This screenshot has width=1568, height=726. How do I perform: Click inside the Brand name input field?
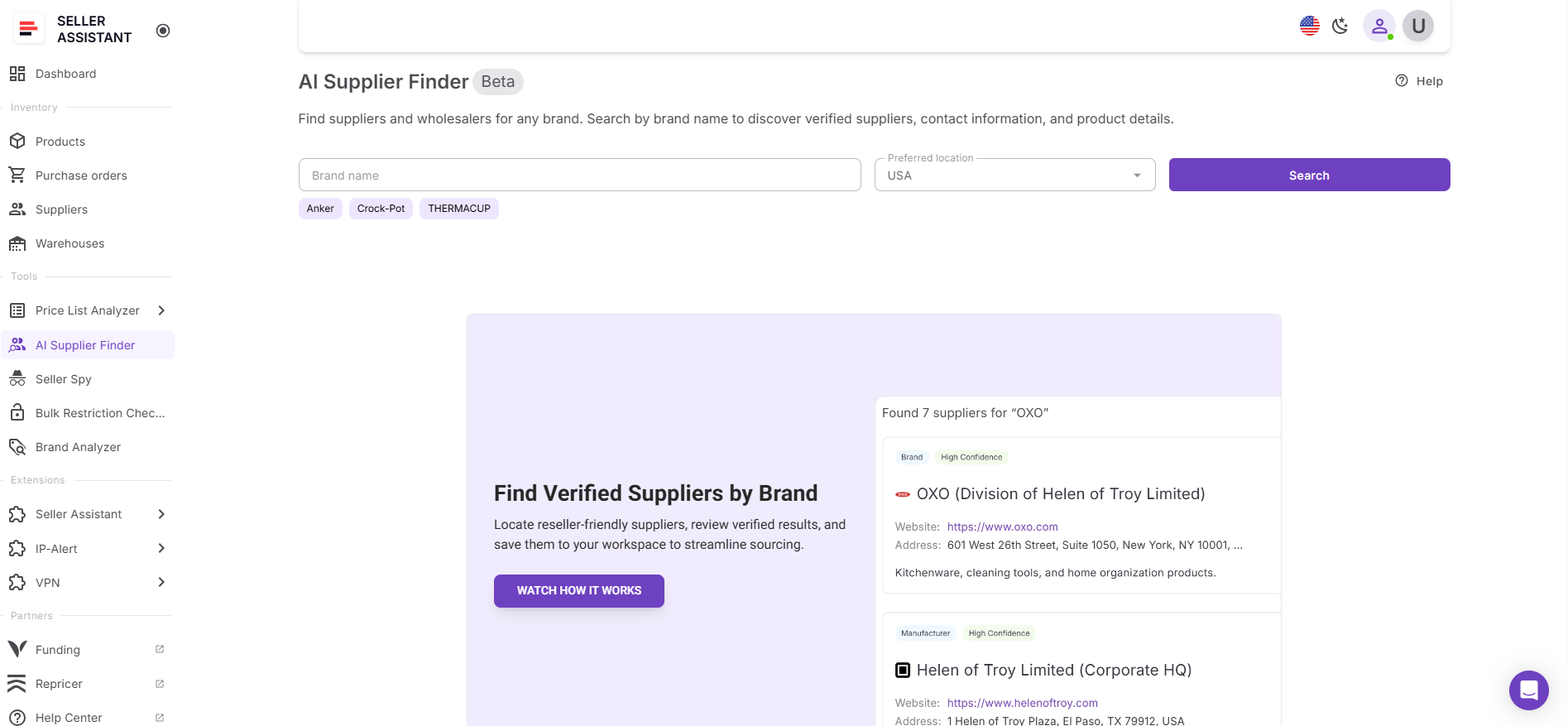tap(579, 175)
